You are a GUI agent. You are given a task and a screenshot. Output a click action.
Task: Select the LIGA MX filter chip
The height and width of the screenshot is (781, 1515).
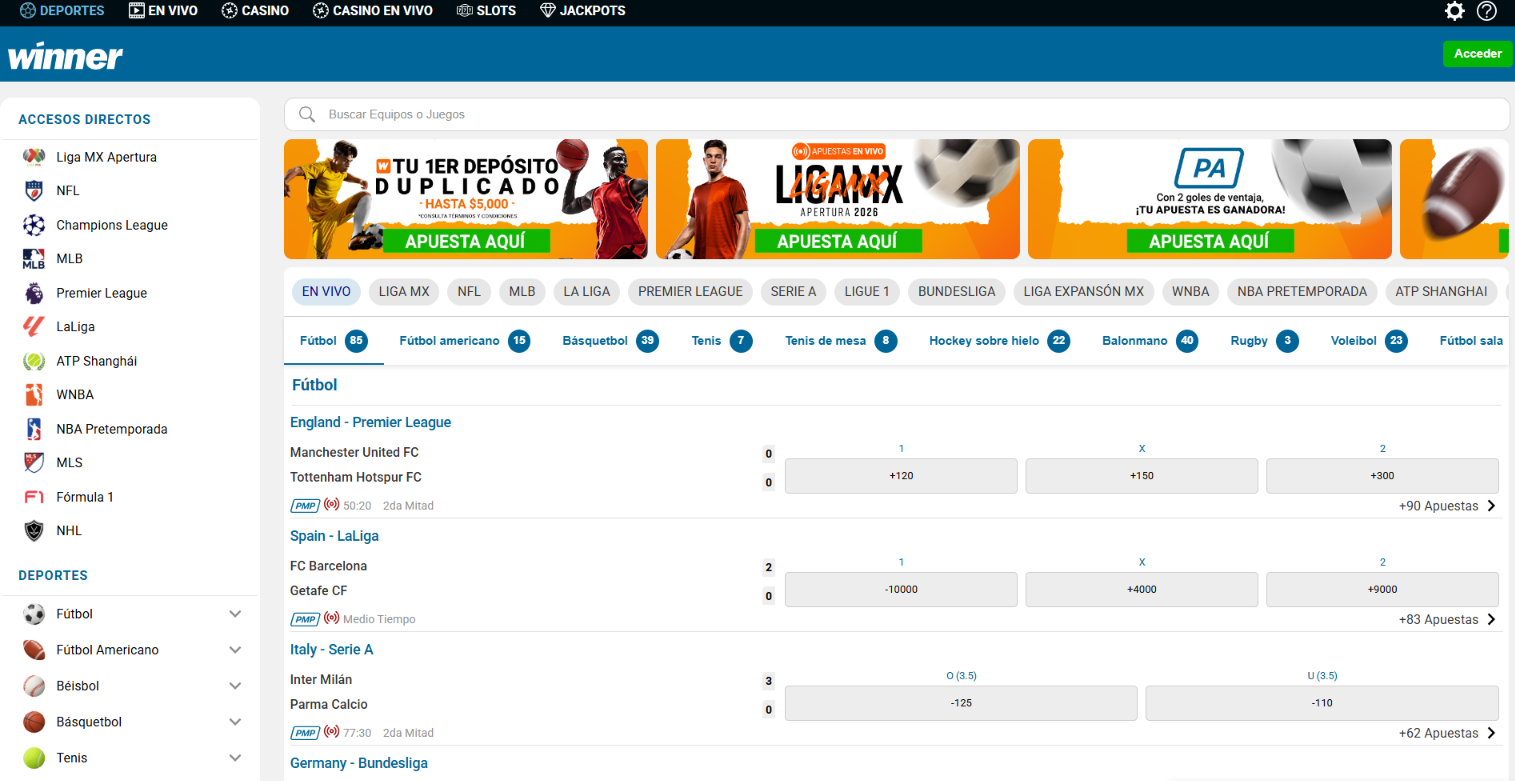[404, 292]
